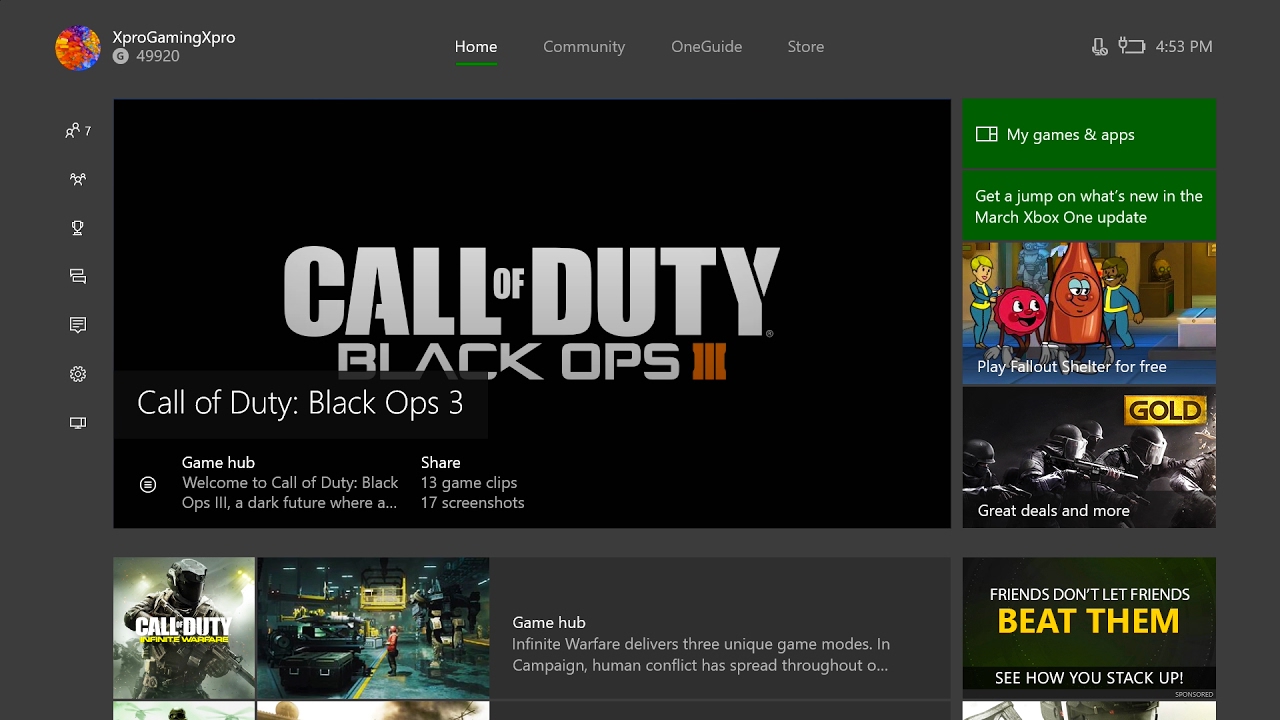Screen dimensions: 1280x720
Task: Open the Infinite Warfare Game hub link
Action: click(x=701, y=644)
